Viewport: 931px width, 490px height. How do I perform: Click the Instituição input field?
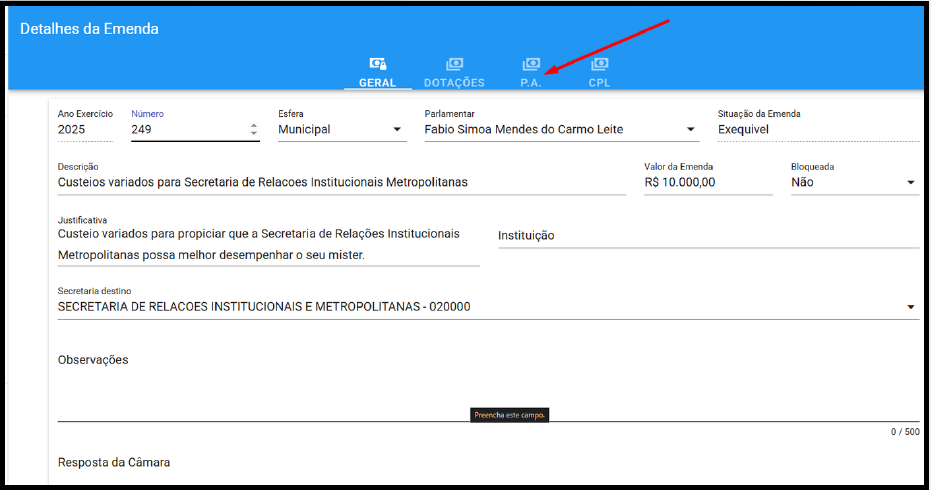[708, 236]
